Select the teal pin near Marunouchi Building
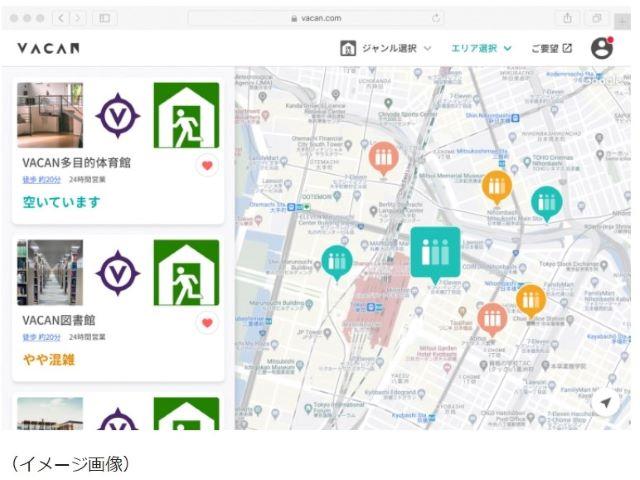Screen dimensions: 640x480 click(x=336, y=261)
